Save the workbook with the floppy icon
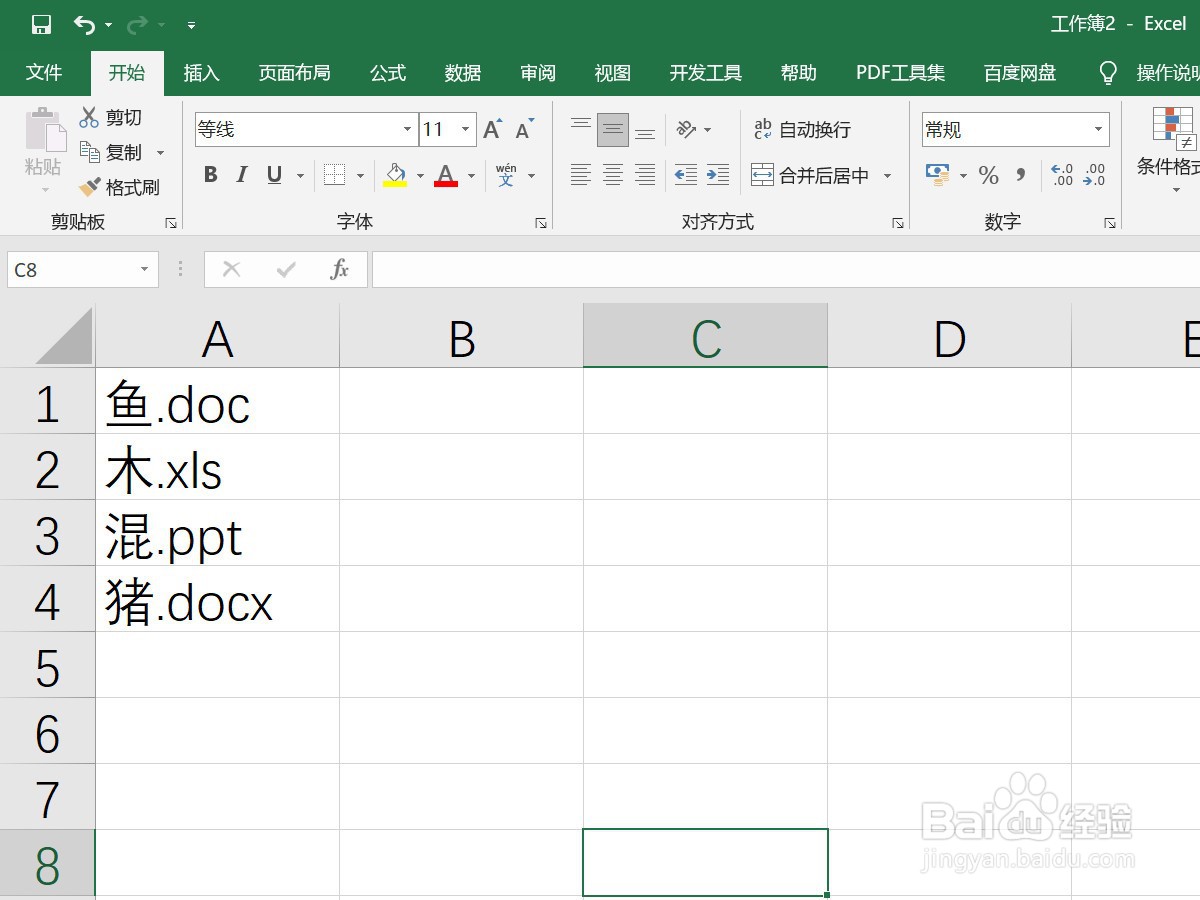The height and width of the screenshot is (900, 1200). coord(41,25)
